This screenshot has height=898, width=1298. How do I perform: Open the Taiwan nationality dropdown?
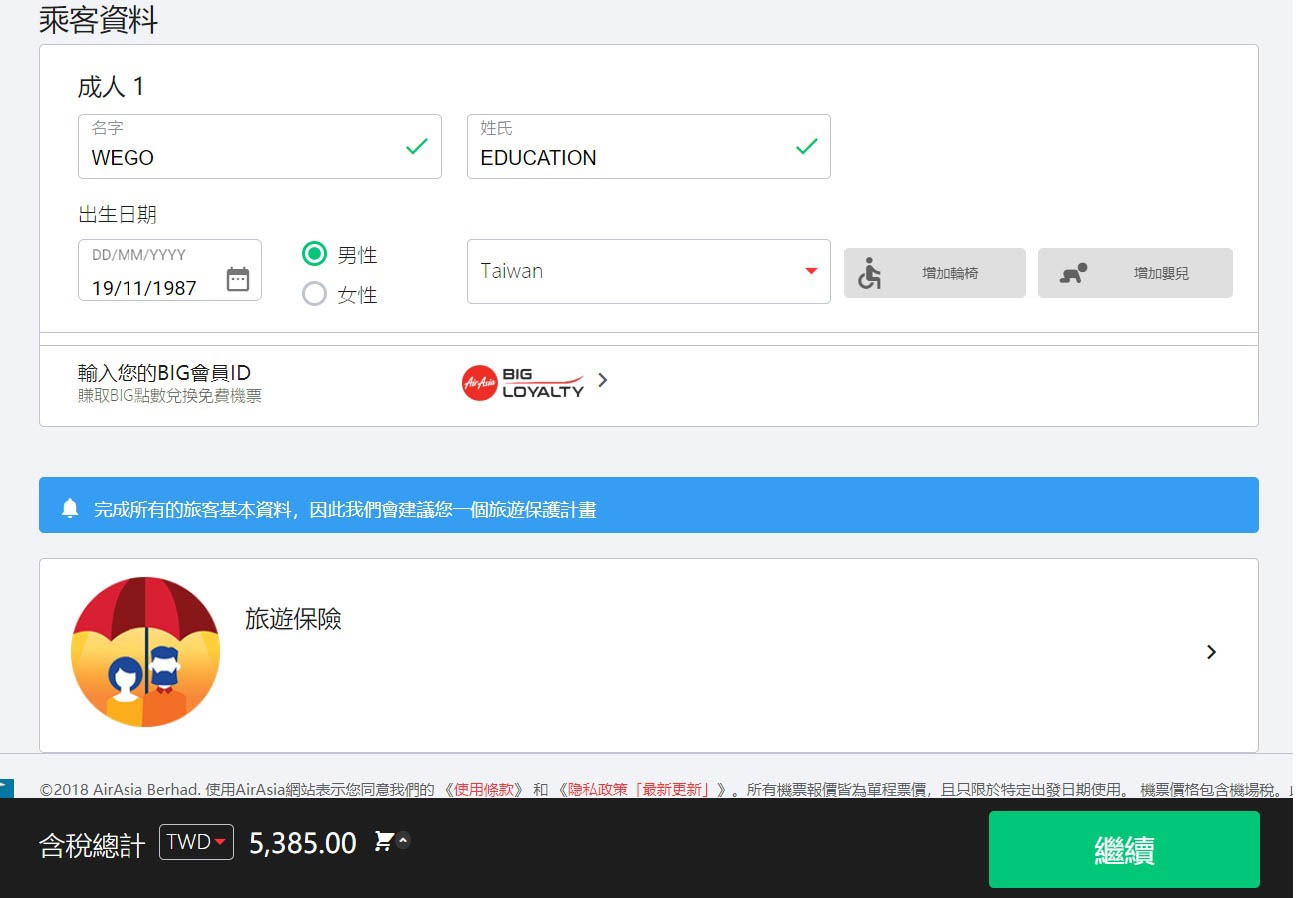click(648, 271)
